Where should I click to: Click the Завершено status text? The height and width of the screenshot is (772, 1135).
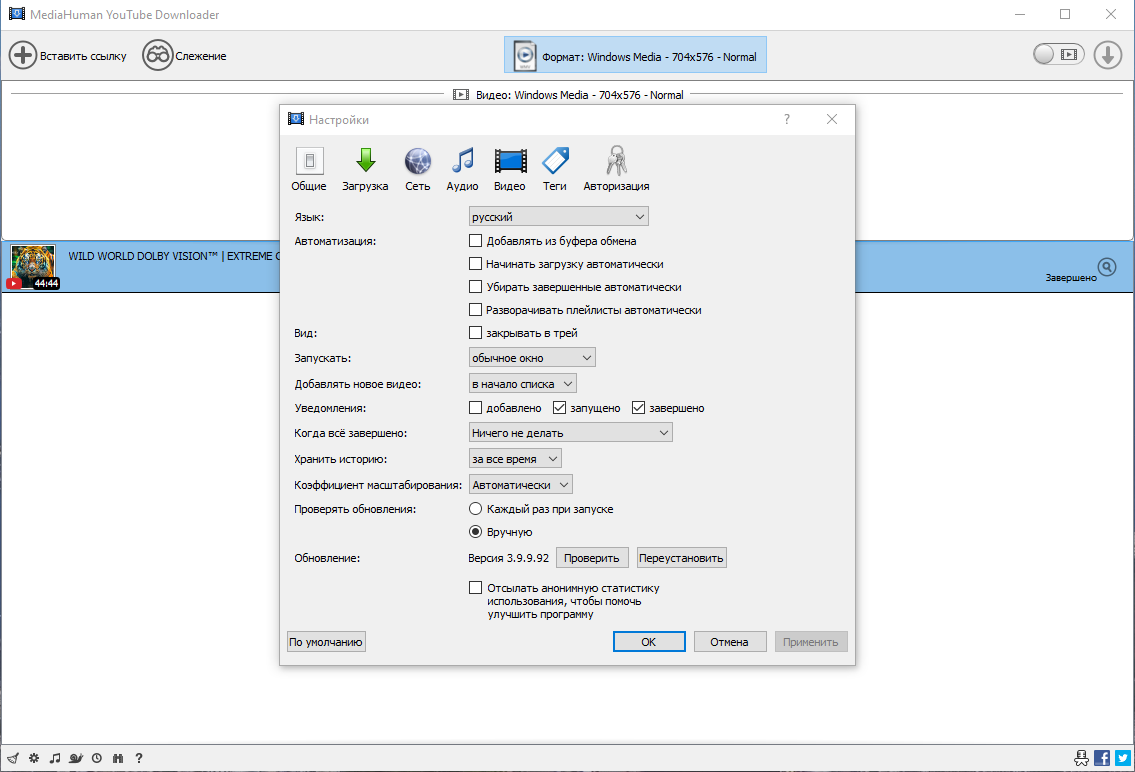1071,278
